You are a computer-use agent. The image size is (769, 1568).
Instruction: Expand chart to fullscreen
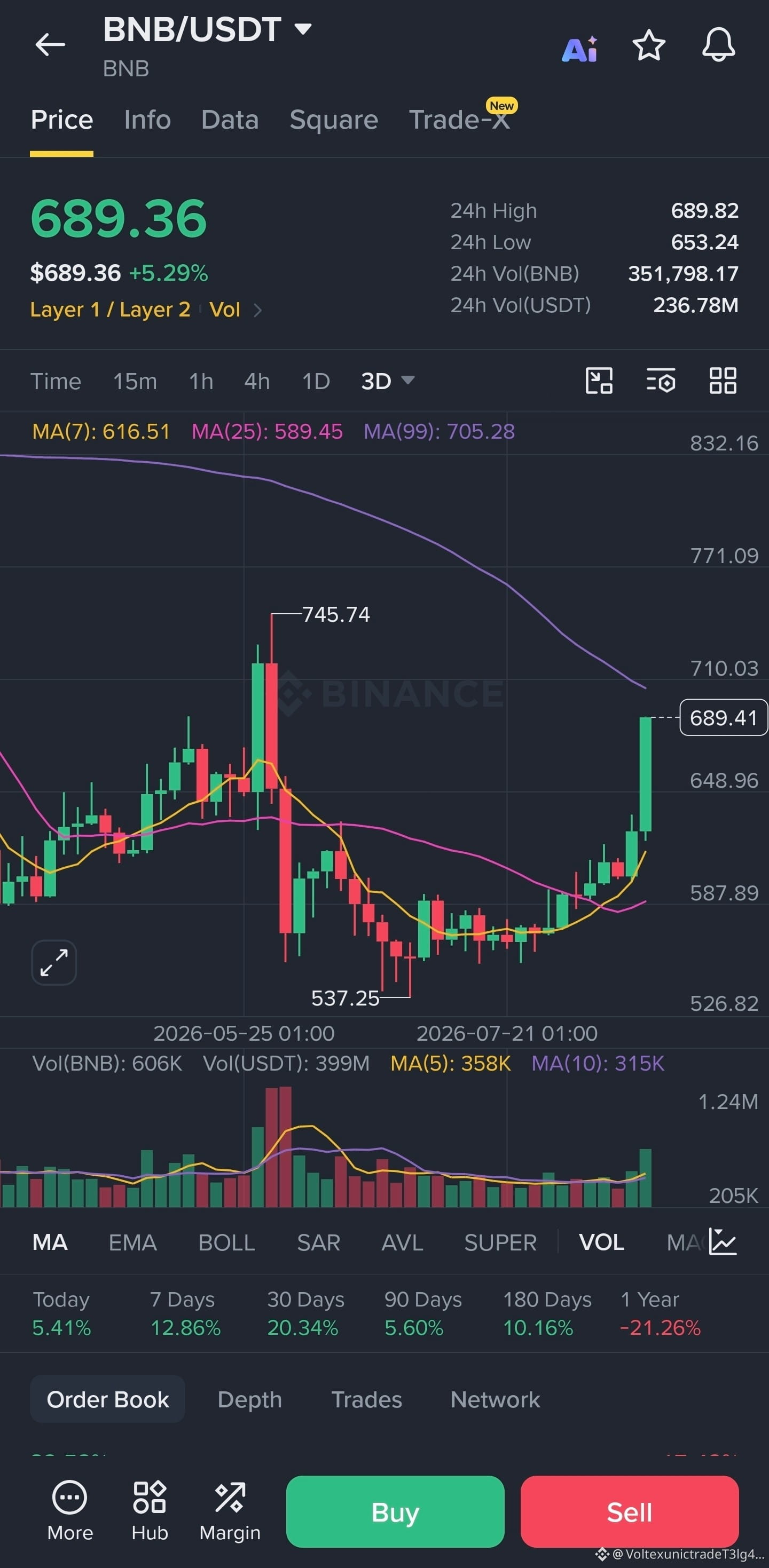click(54, 962)
